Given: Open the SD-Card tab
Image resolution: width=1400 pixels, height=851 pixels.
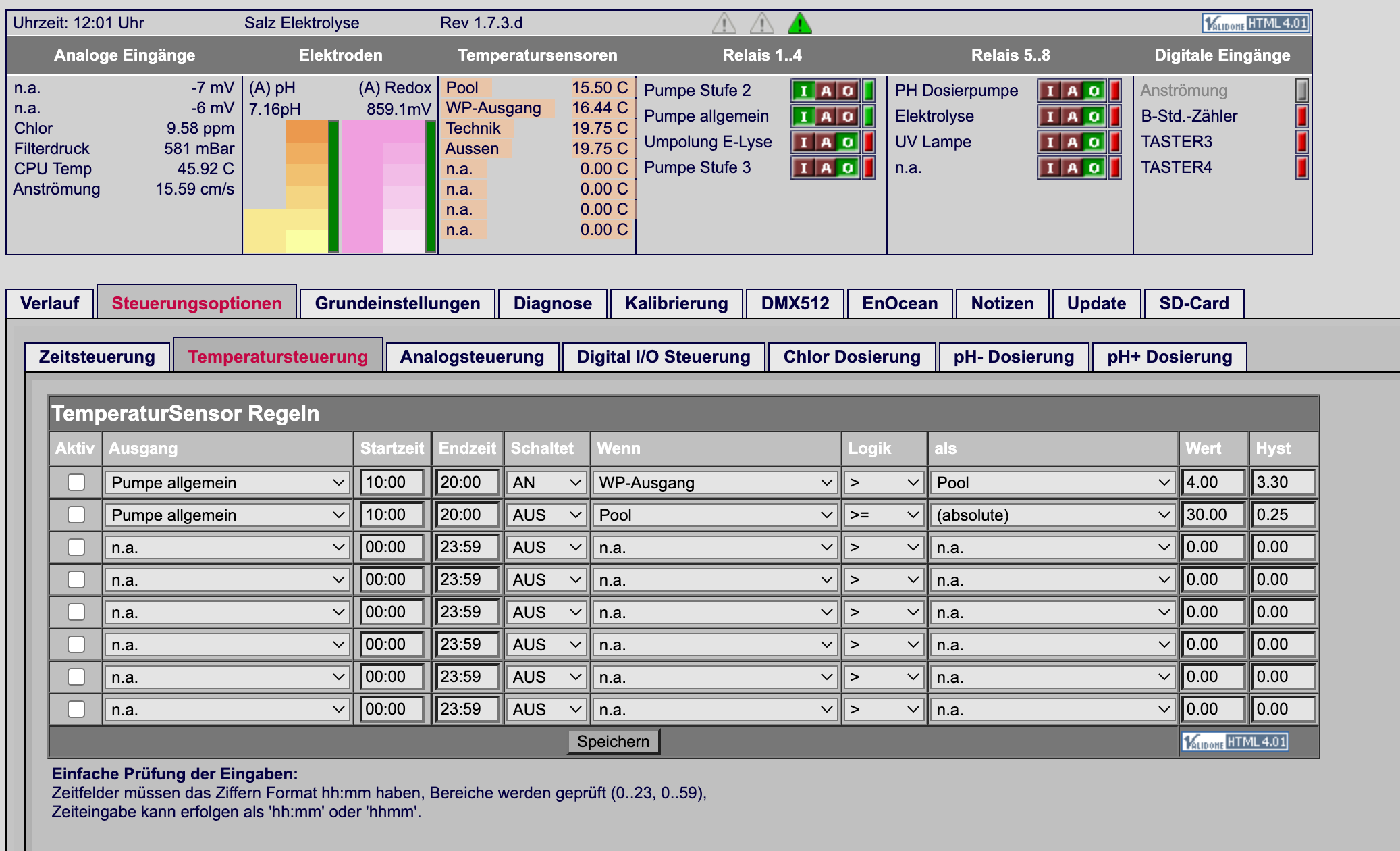Looking at the screenshot, I should click(x=1194, y=303).
